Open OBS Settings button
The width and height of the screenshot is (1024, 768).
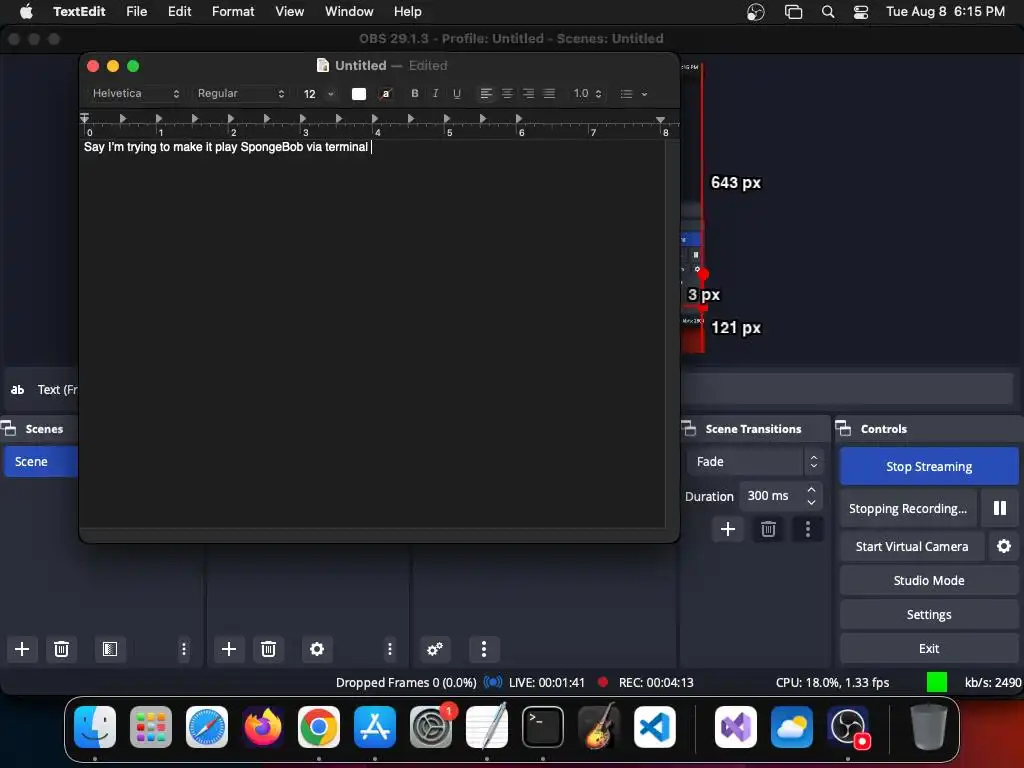click(x=929, y=614)
